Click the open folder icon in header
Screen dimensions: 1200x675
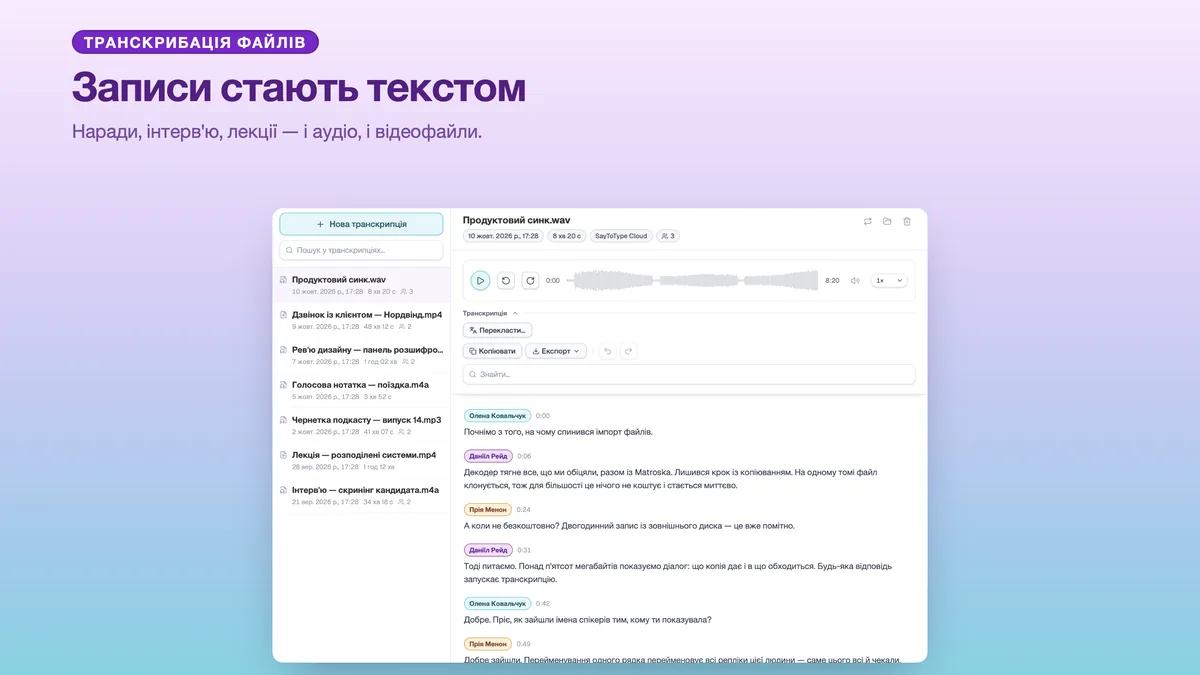coord(887,221)
